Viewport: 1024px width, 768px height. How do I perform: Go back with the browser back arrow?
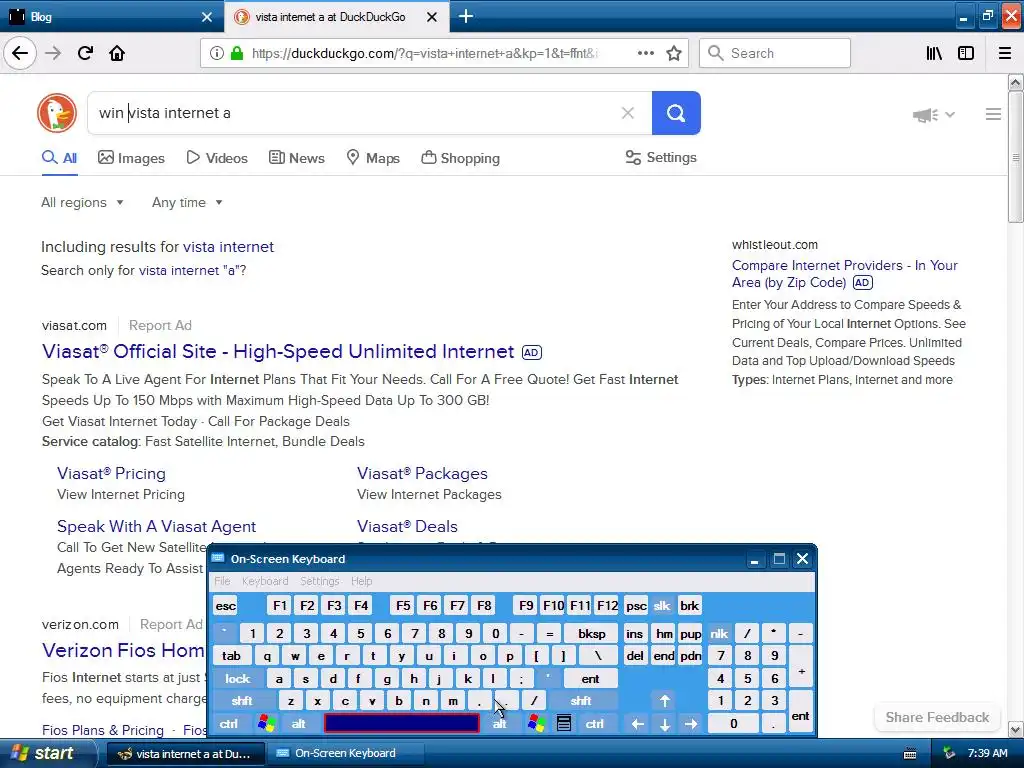point(20,53)
